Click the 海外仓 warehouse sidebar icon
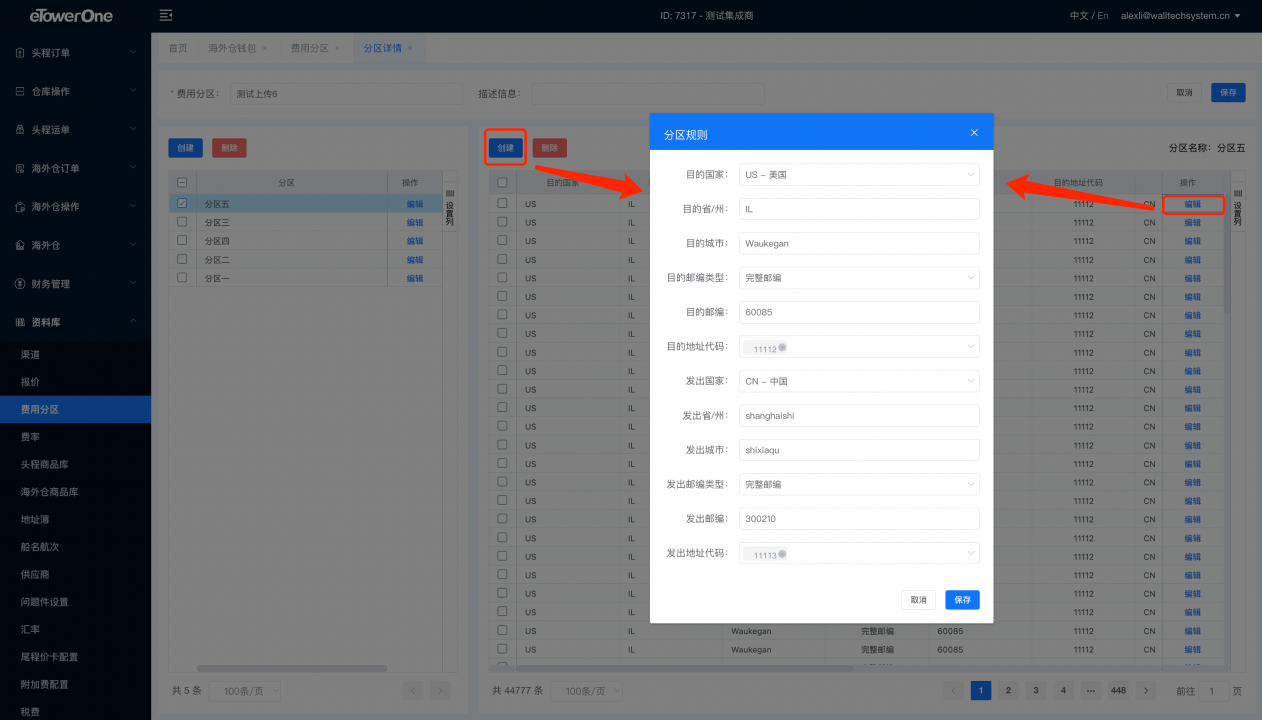This screenshot has height=720, width=1262. tap(20, 245)
